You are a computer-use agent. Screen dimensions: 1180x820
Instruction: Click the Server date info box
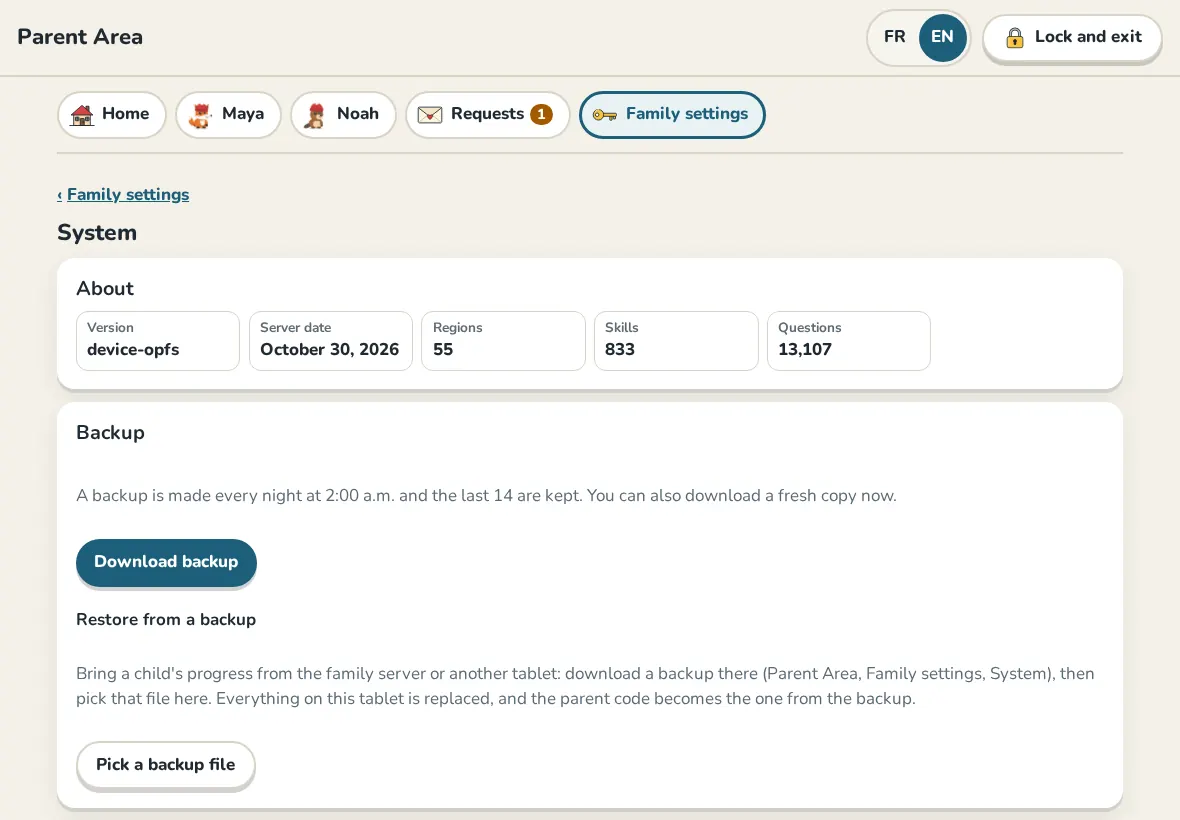(x=330, y=341)
